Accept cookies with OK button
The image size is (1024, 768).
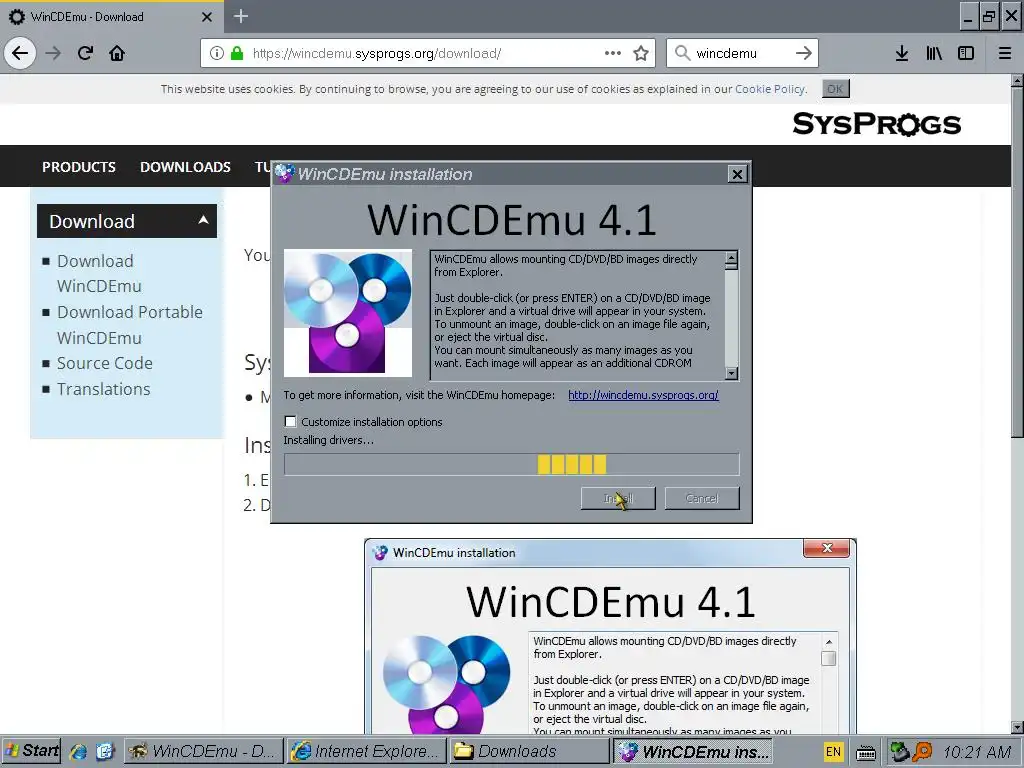pos(835,89)
